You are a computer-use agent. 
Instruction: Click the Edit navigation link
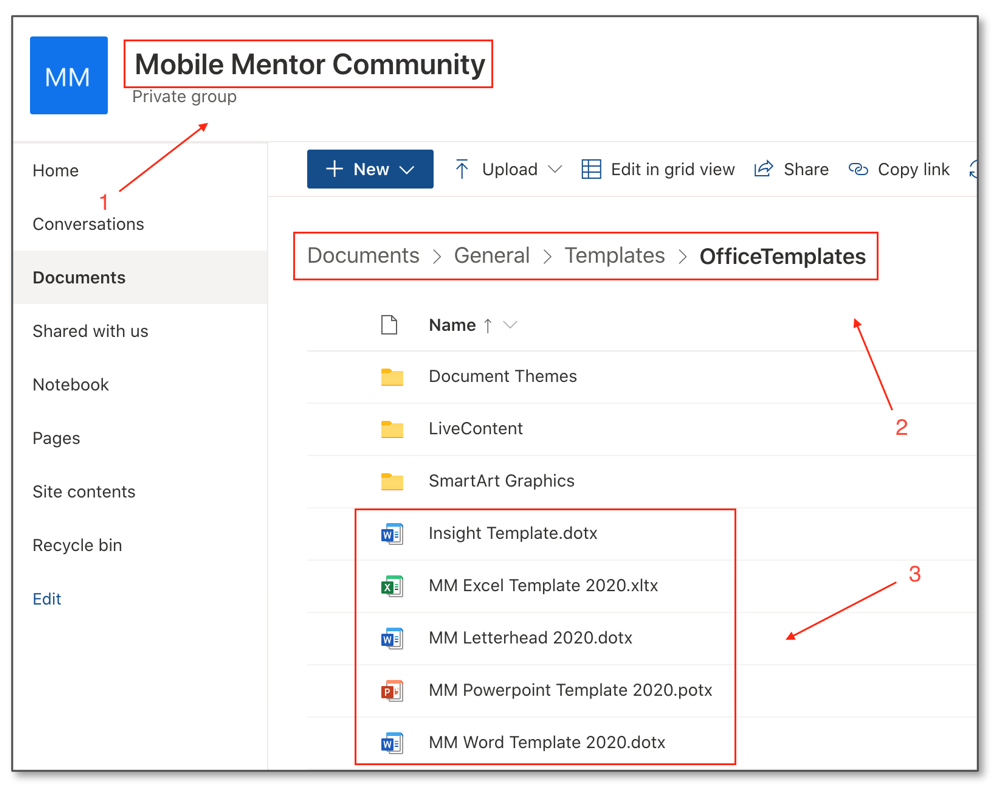pos(47,598)
